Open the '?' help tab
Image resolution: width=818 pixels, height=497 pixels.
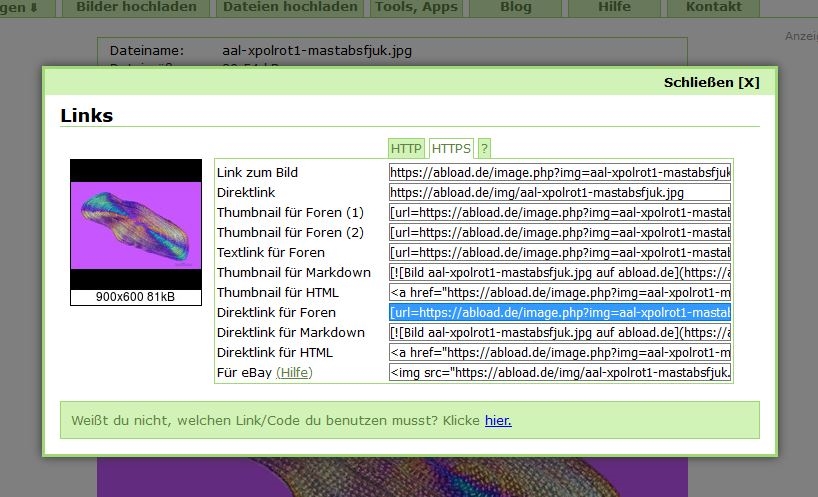(484, 148)
